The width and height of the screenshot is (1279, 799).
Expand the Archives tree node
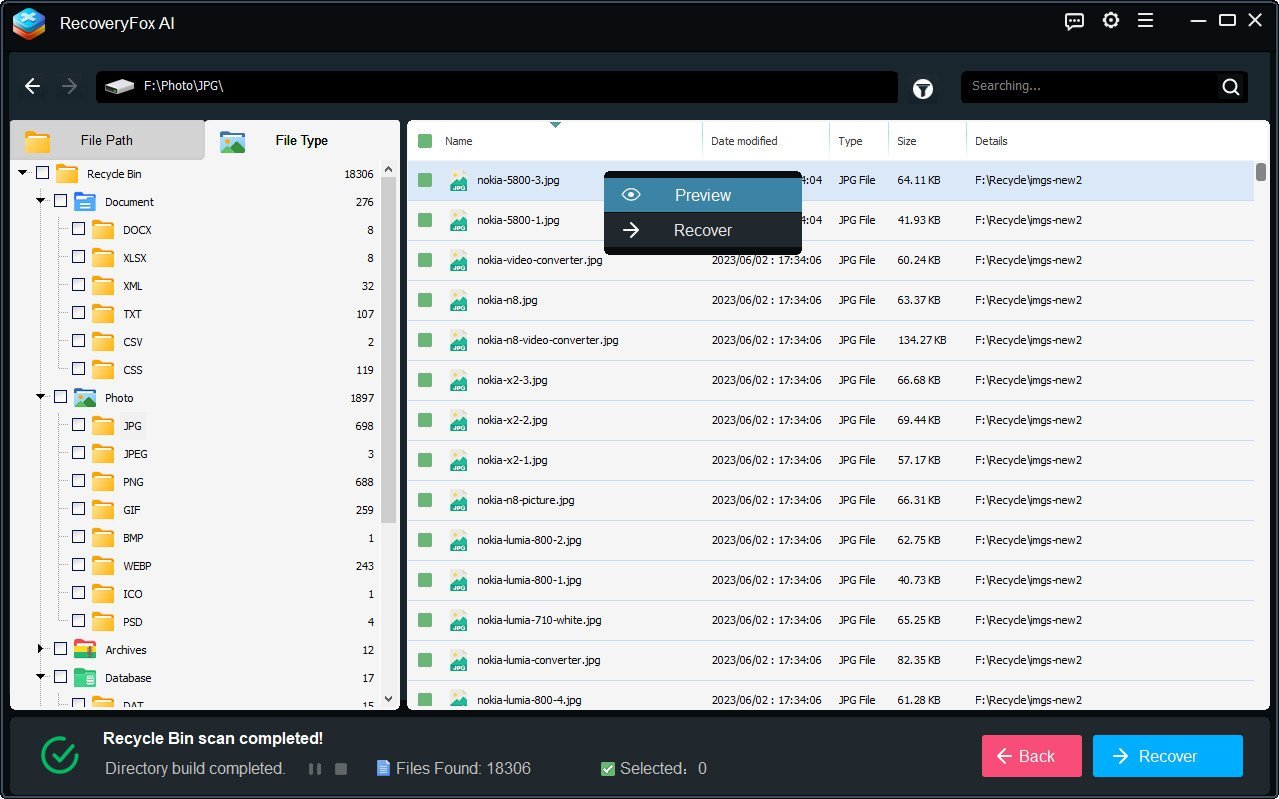coord(41,649)
